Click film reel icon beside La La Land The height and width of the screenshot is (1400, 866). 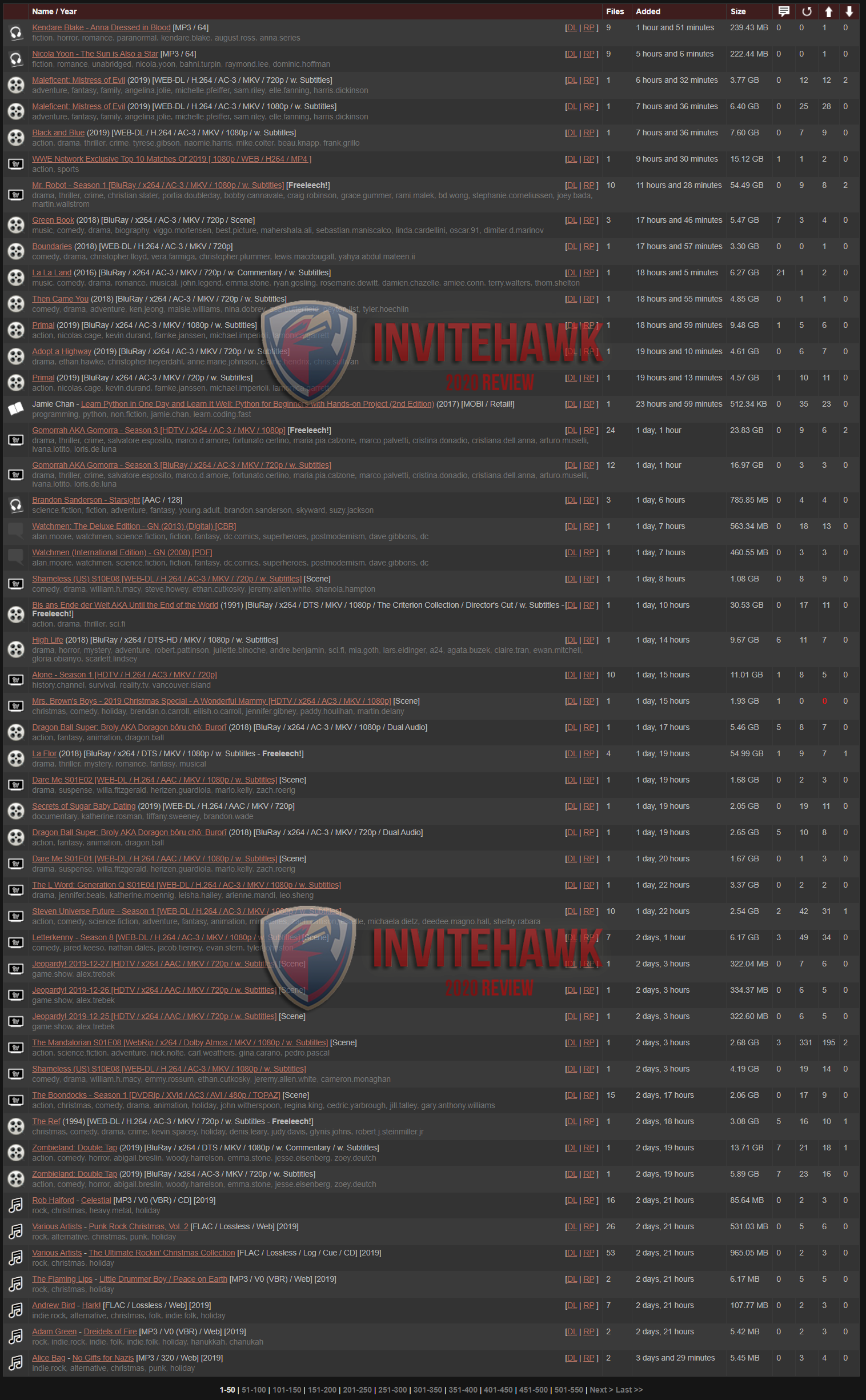[16, 278]
